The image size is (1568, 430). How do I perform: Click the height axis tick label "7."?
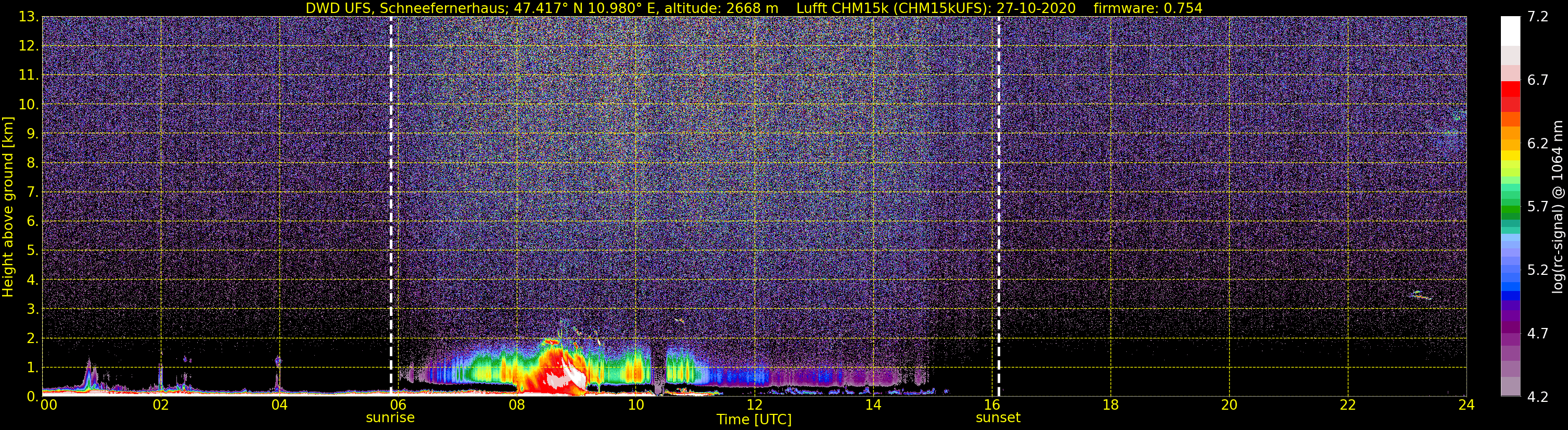(32, 193)
